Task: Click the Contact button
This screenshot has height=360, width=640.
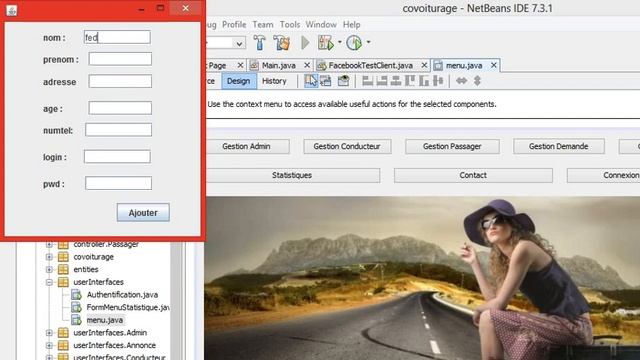Action: click(473, 175)
